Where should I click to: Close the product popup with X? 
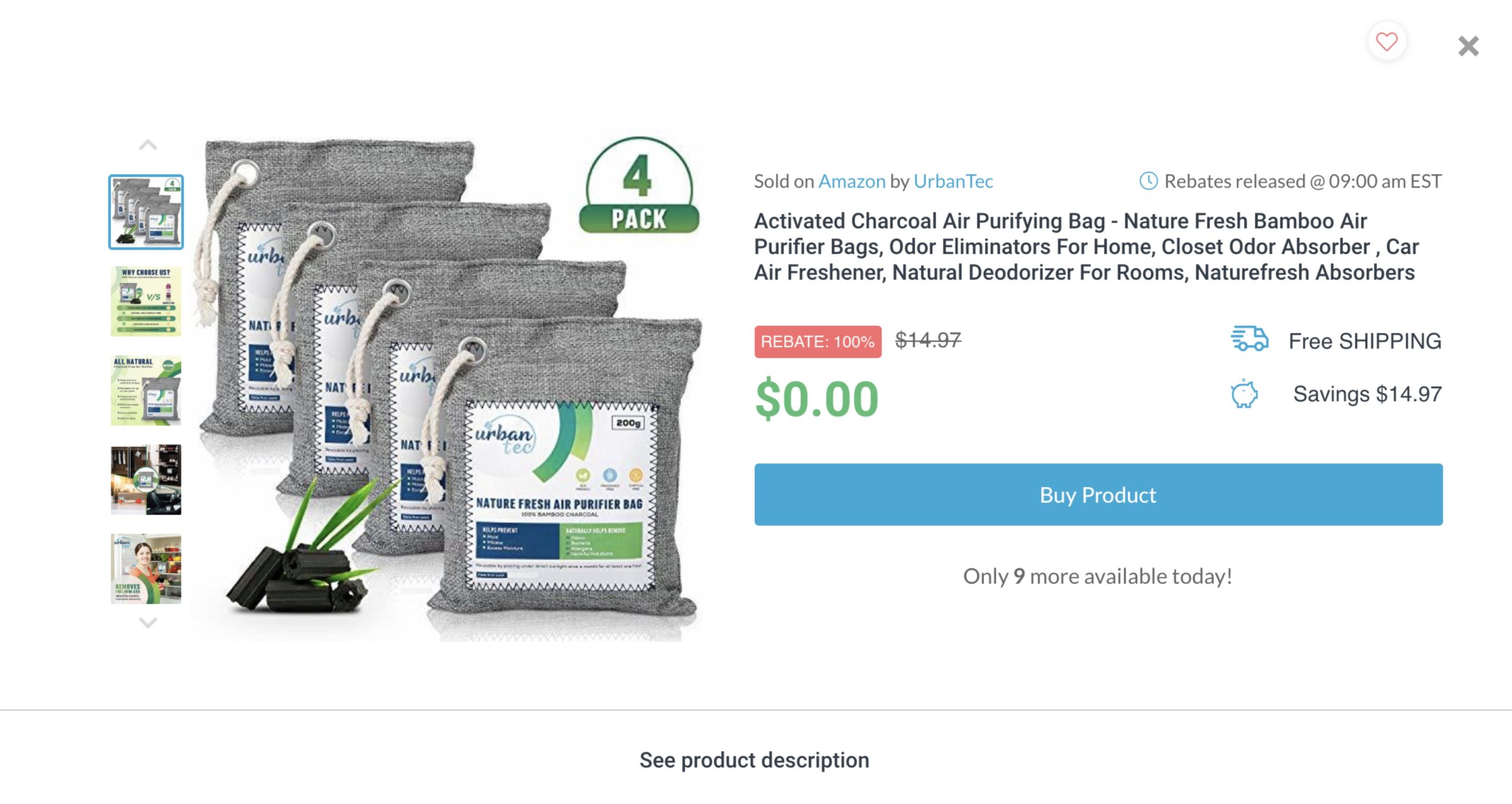(x=1468, y=46)
